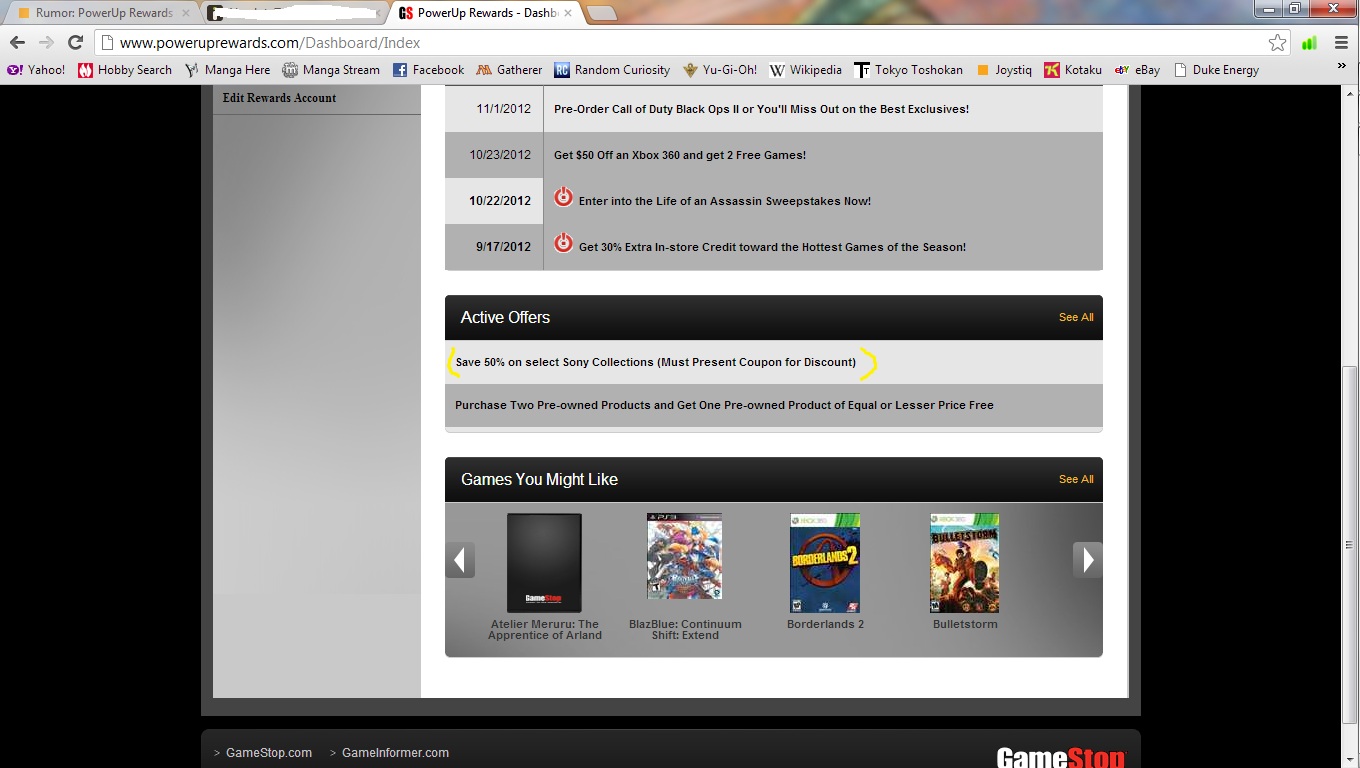Open the Duke Energy bookmark

click(x=1216, y=70)
